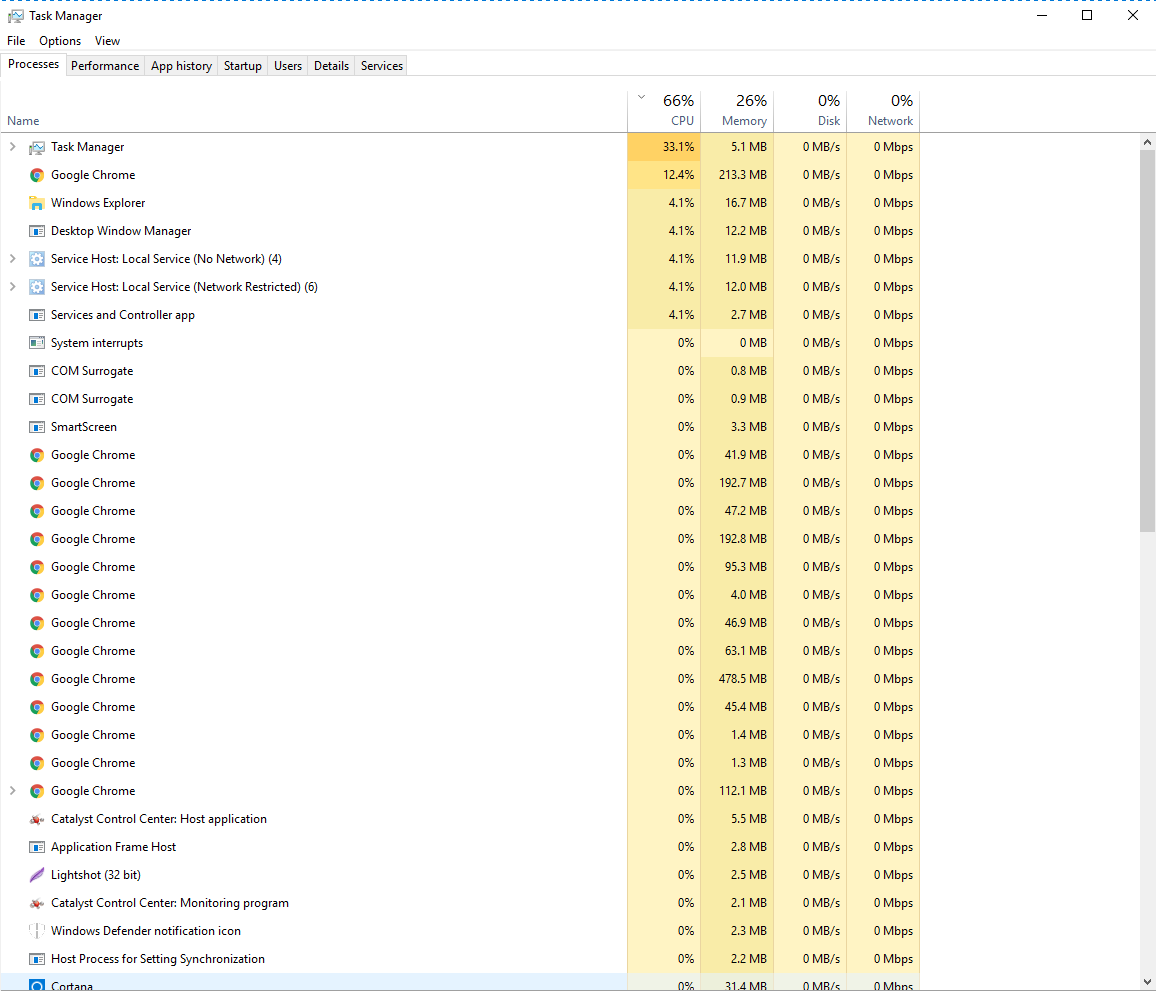Screen dimensions: 1156x992
Task: Select the Windows Explorer folder icon
Action: point(36,203)
